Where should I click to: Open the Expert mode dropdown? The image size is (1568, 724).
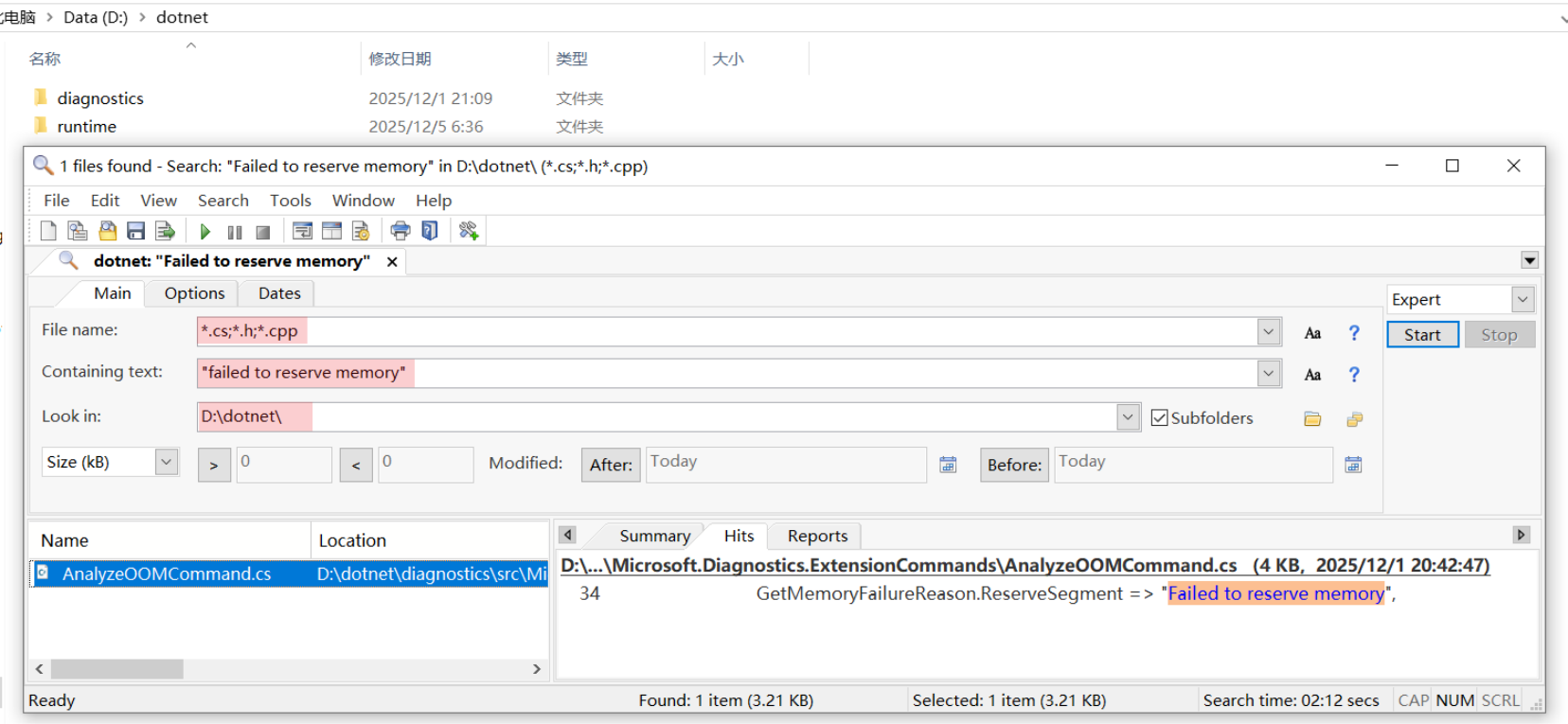[1523, 299]
